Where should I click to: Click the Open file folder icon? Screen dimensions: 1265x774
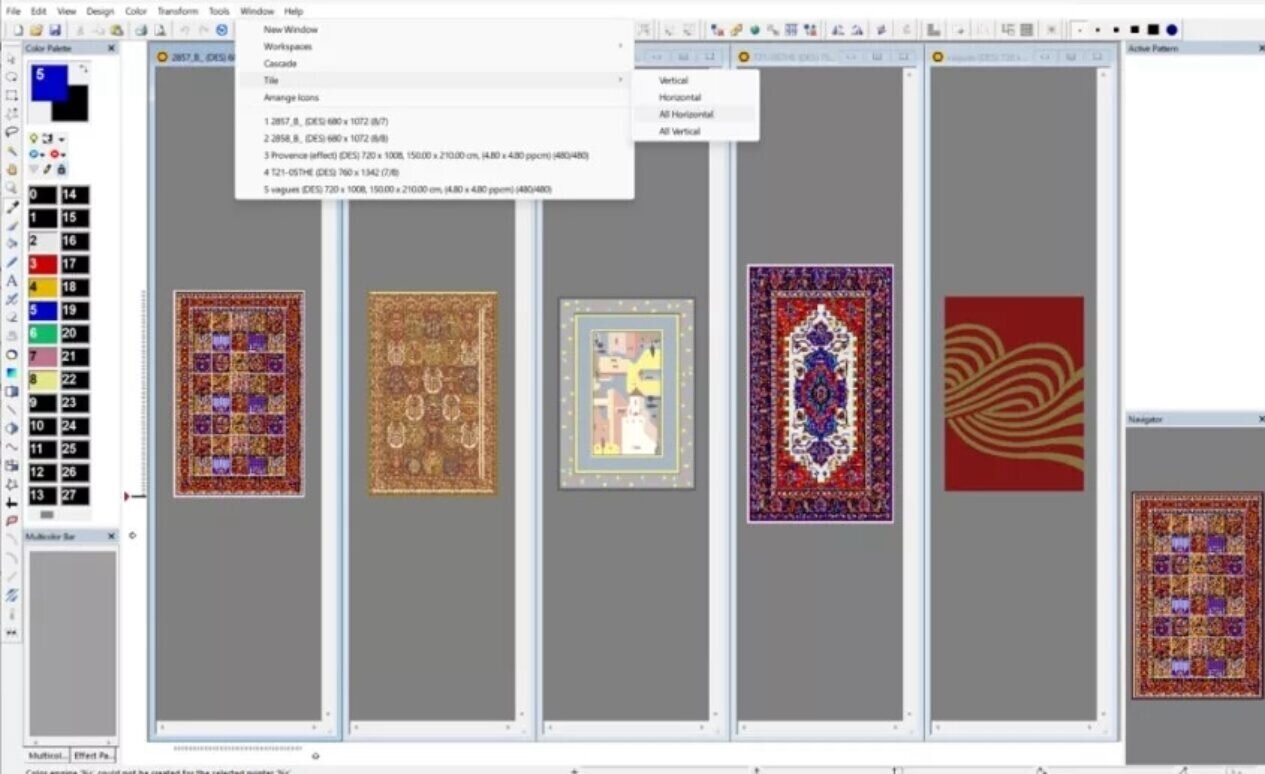pyautogui.click(x=36, y=30)
